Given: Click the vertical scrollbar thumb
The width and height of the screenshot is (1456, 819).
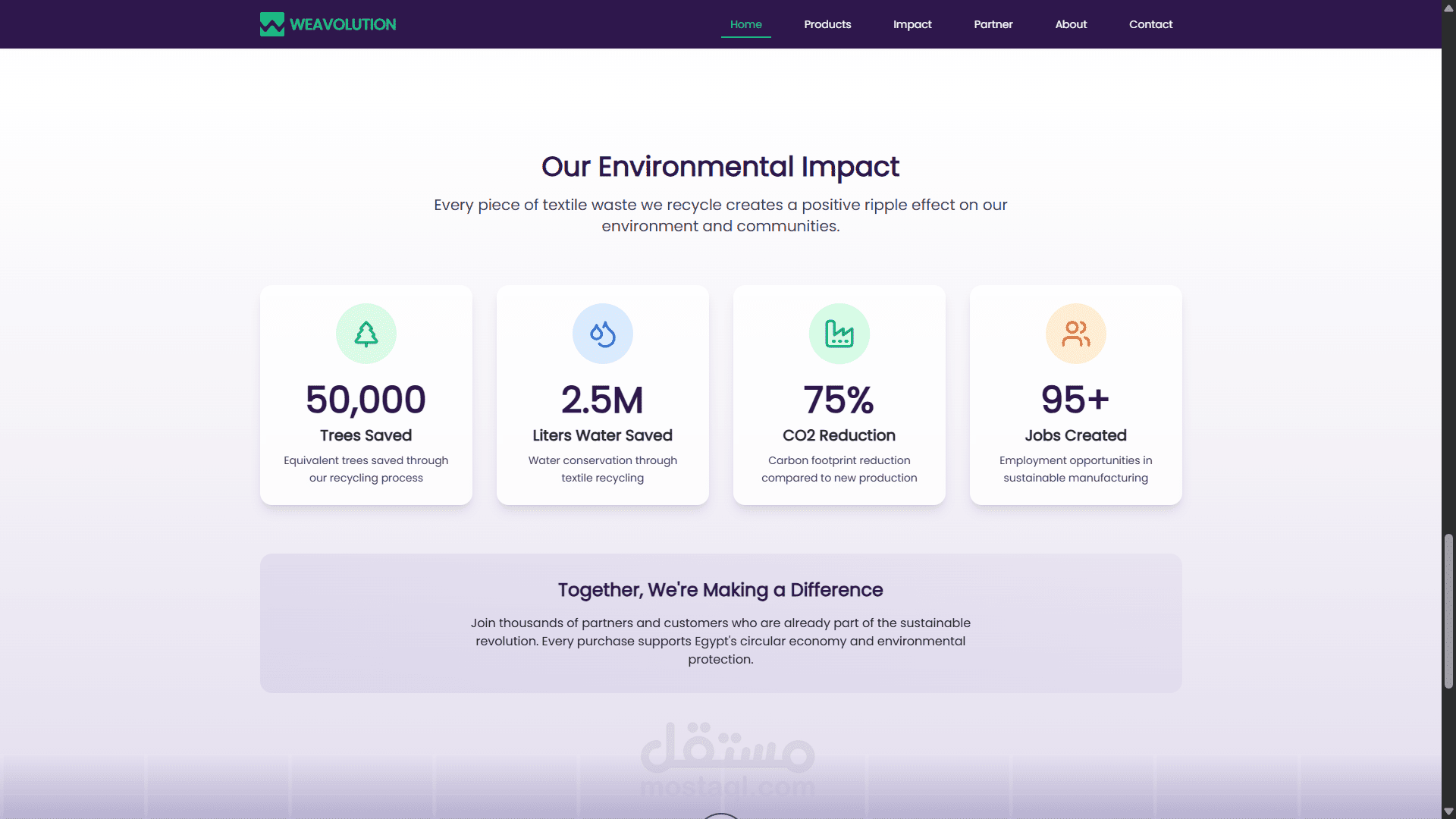Looking at the screenshot, I should coord(1448,610).
